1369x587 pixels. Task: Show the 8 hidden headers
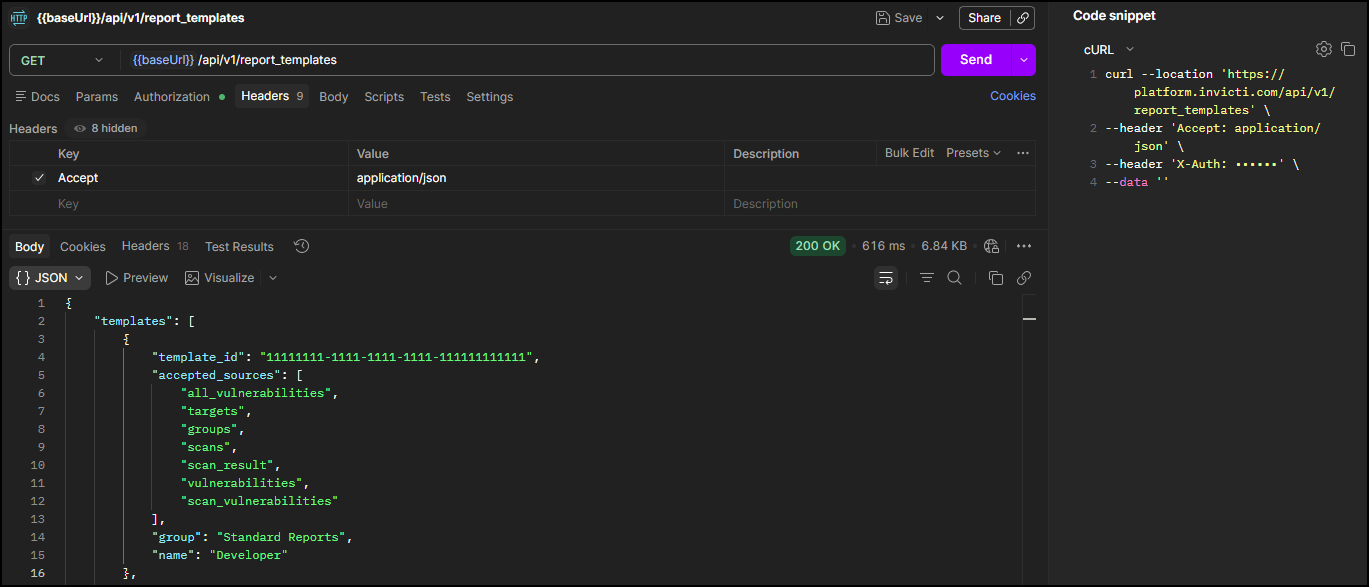(x=107, y=128)
